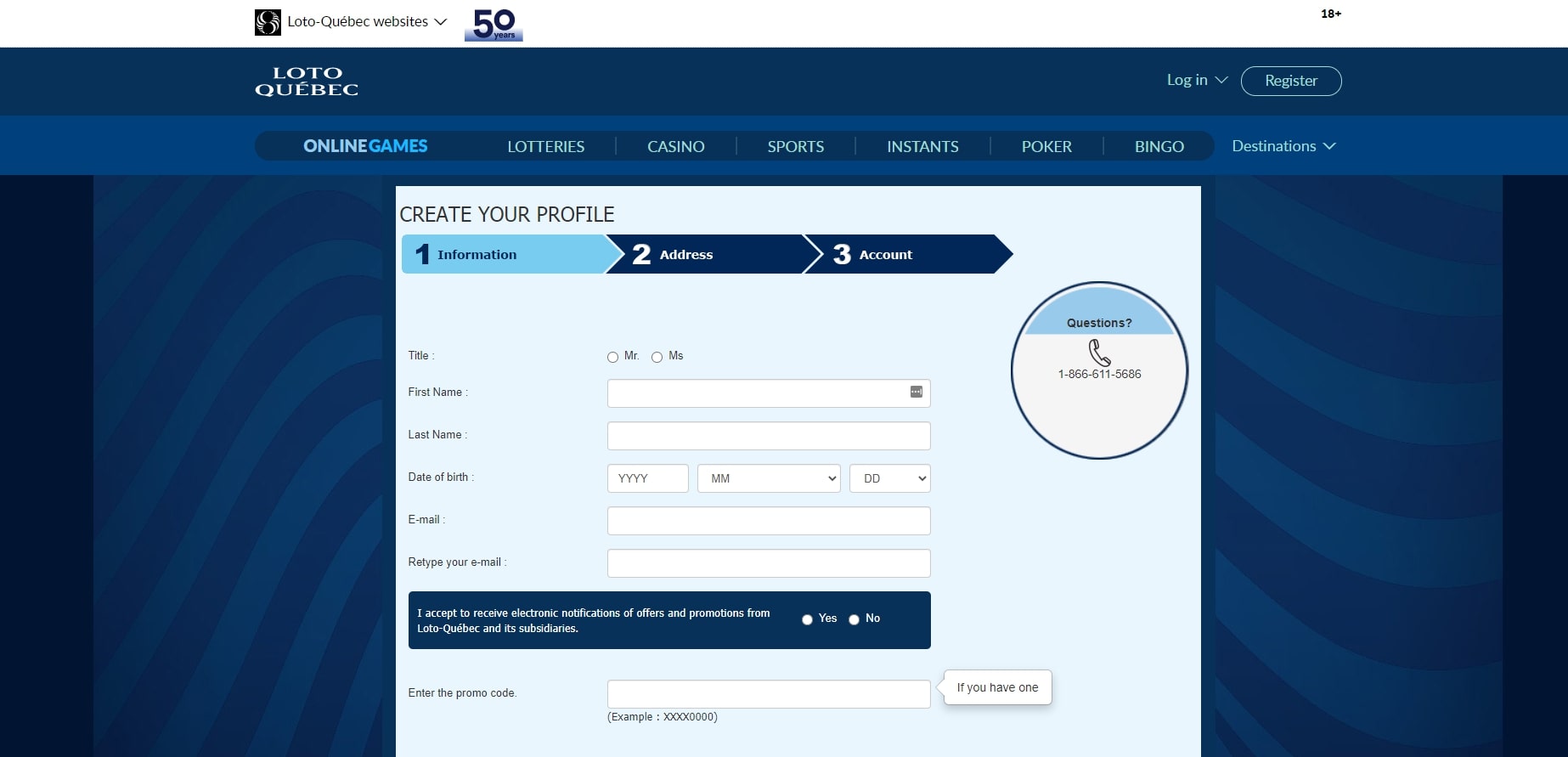Select the Ms title radio button

[x=657, y=357]
